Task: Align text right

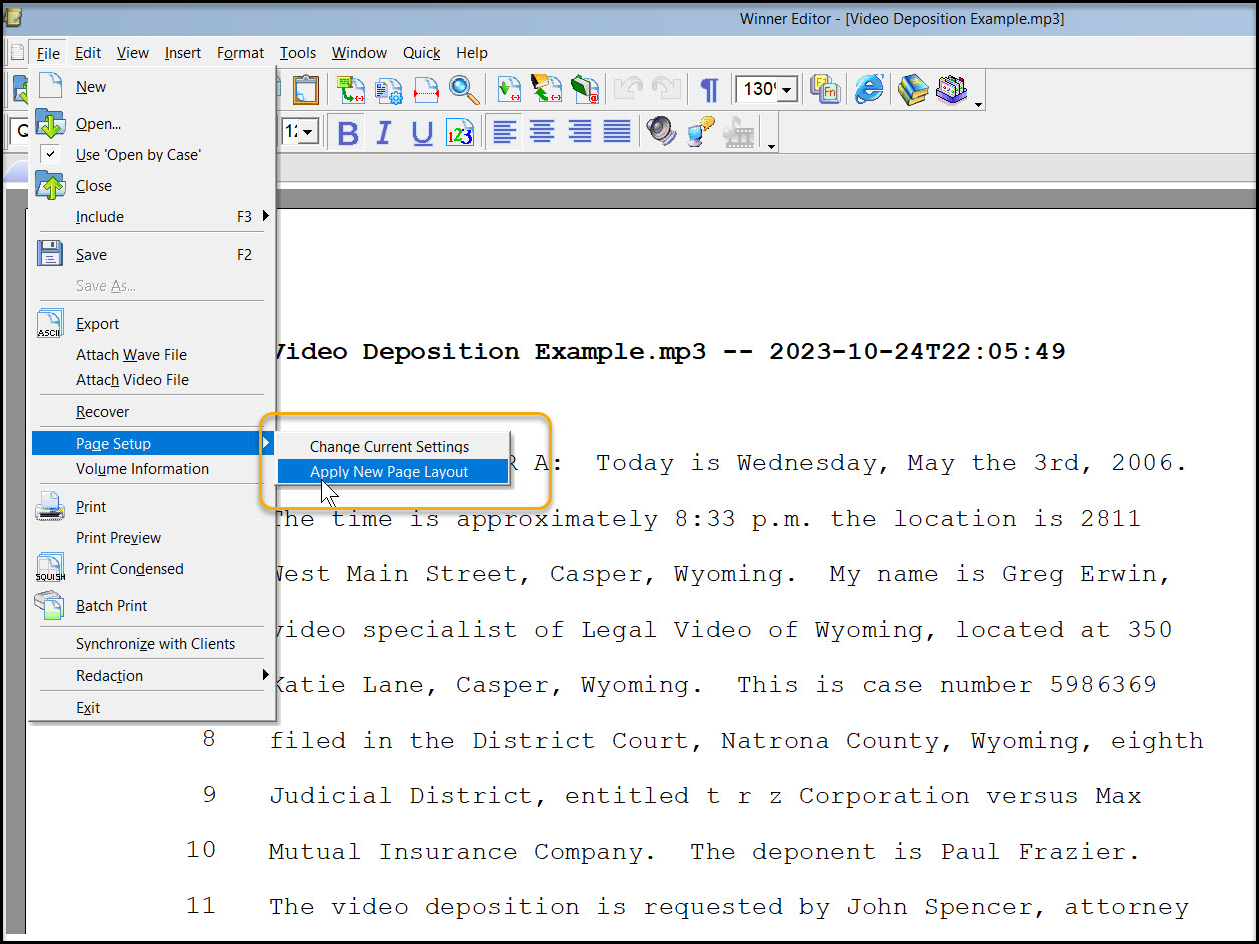Action: click(x=579, y=132)
